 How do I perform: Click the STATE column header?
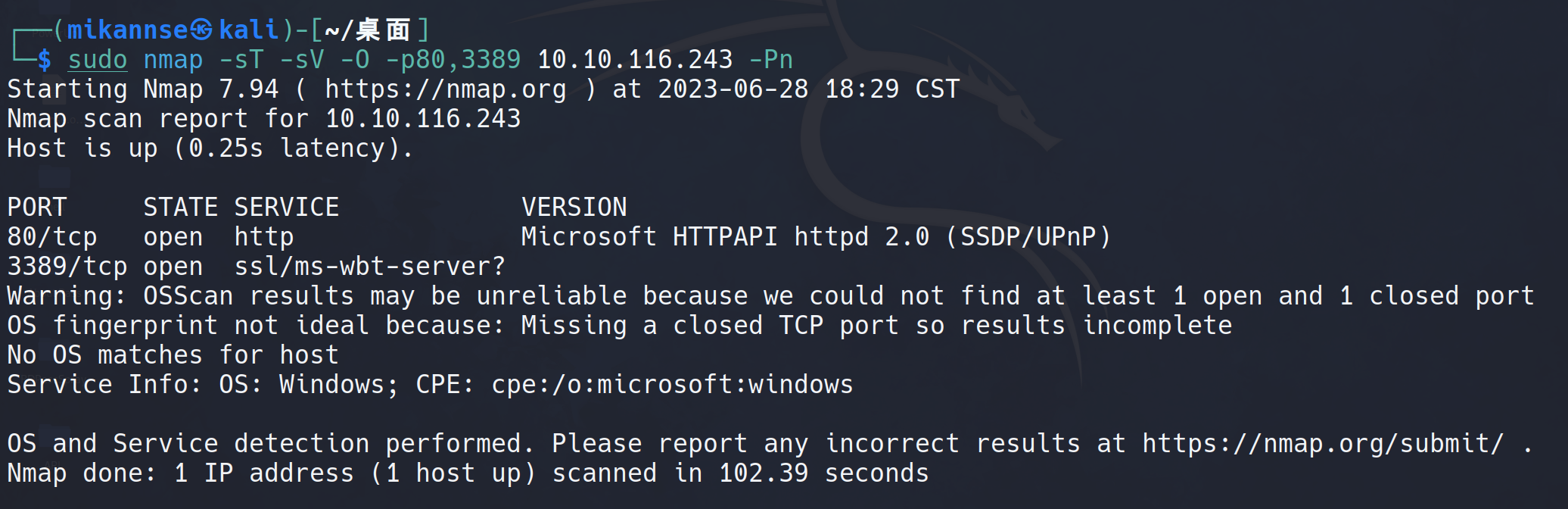180,208
